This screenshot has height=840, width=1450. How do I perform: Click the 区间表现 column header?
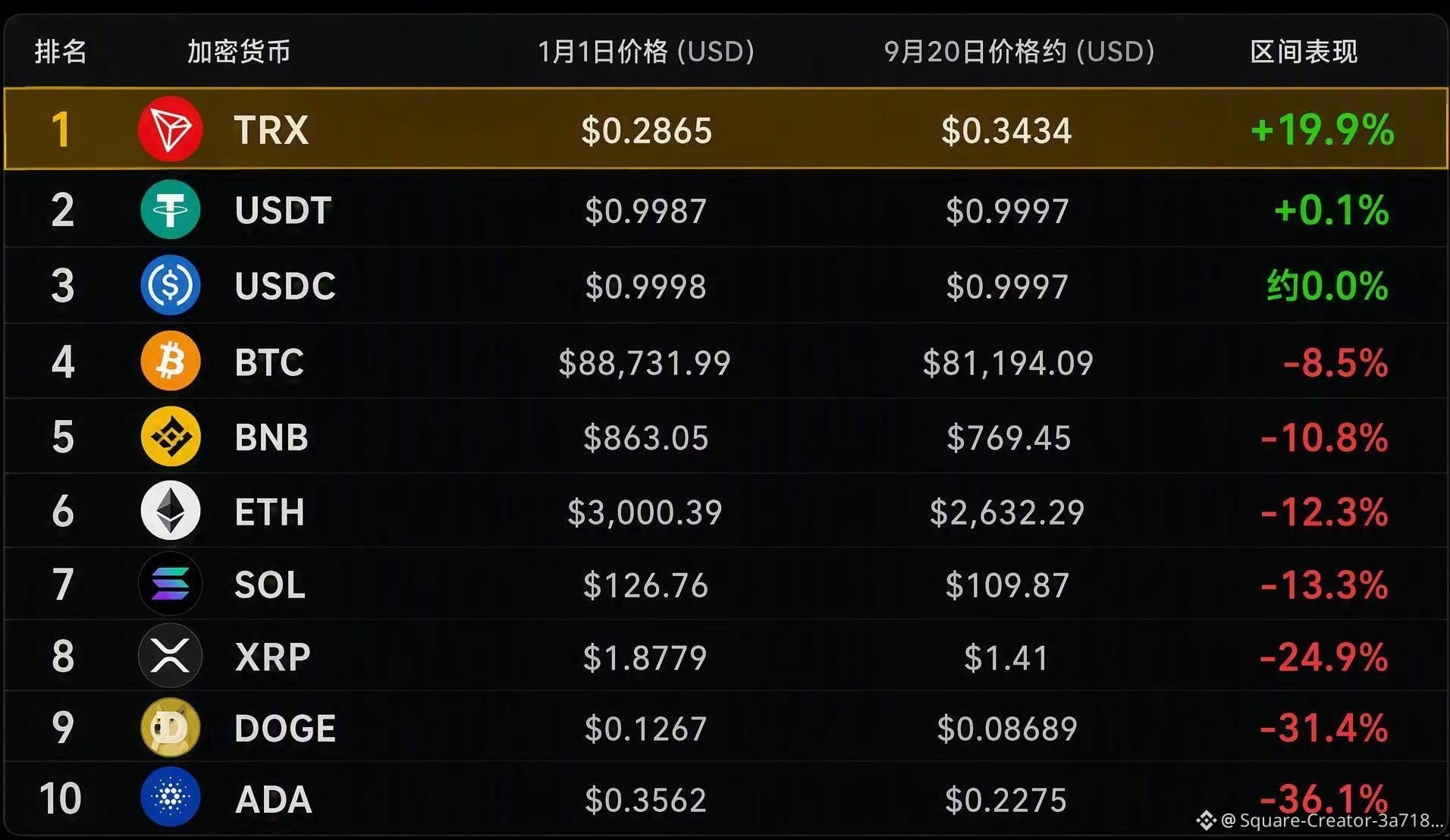(x=1304, y=52)
